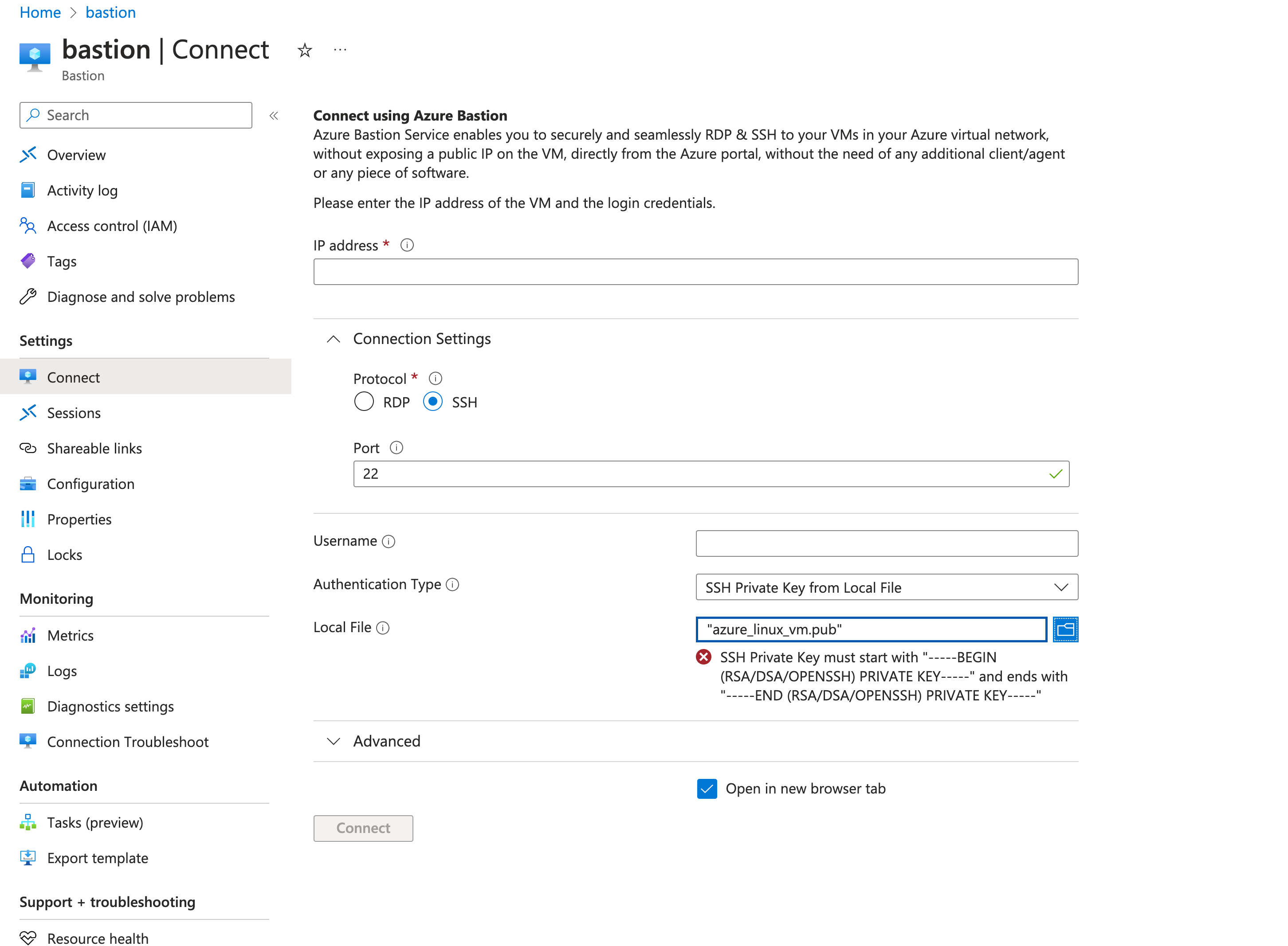The width and height of the screenshot is (1288, 946).
Task: Select the Activity log icon in sidebar
Action: pos(27,190)
